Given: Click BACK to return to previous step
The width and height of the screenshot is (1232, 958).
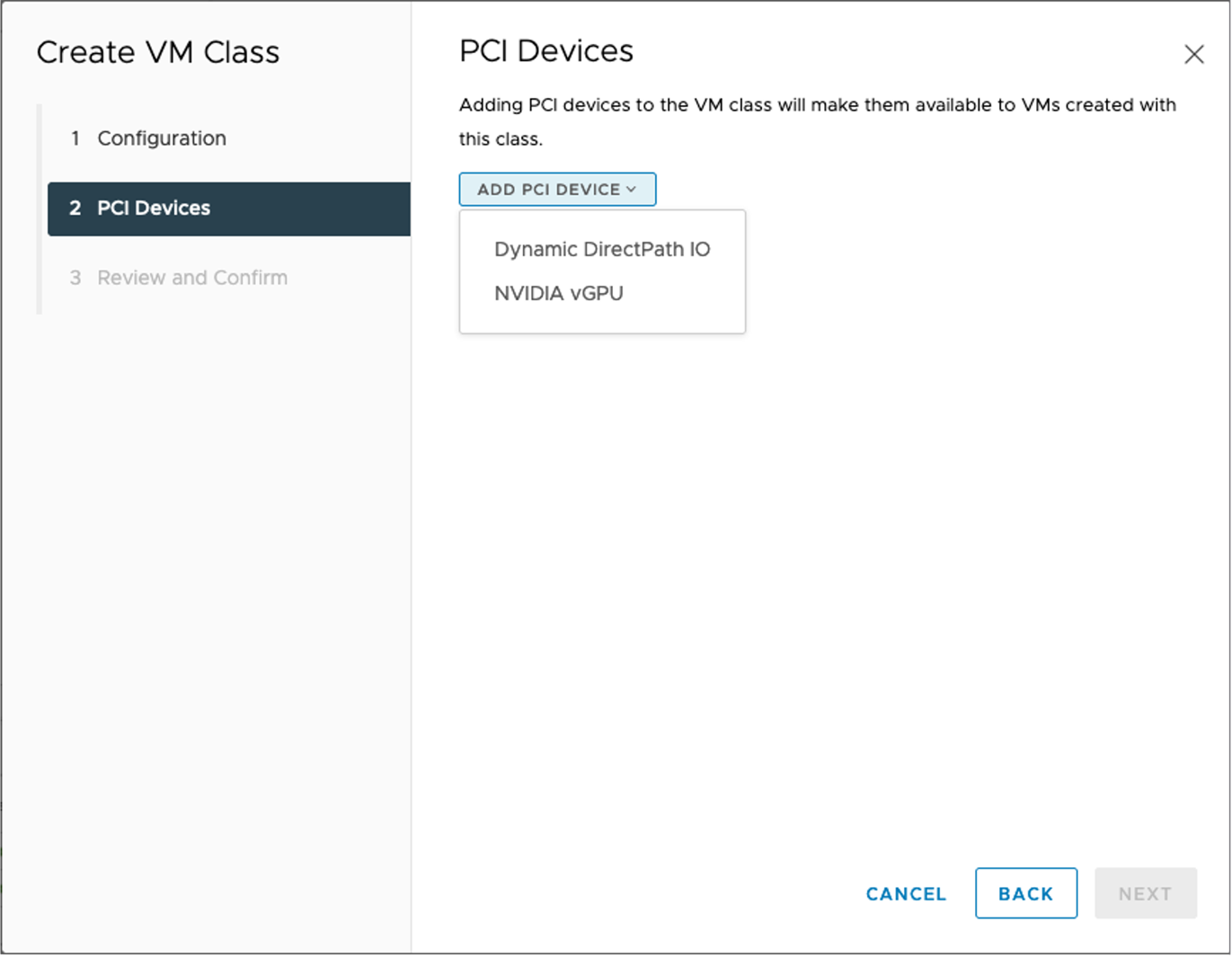Looking at the screenshot, I should [x=1025, y=893].
